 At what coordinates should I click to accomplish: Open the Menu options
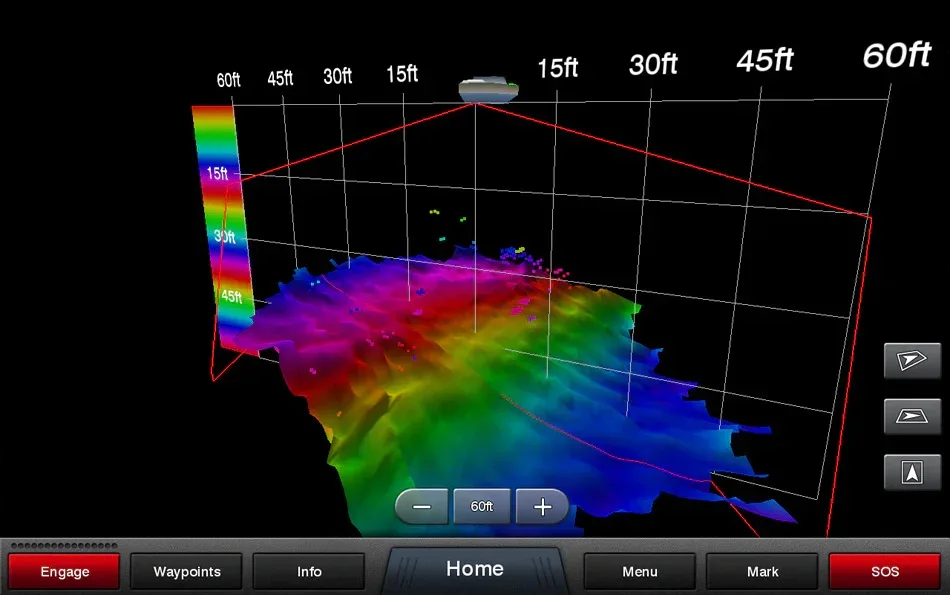[x=640, y=571]
